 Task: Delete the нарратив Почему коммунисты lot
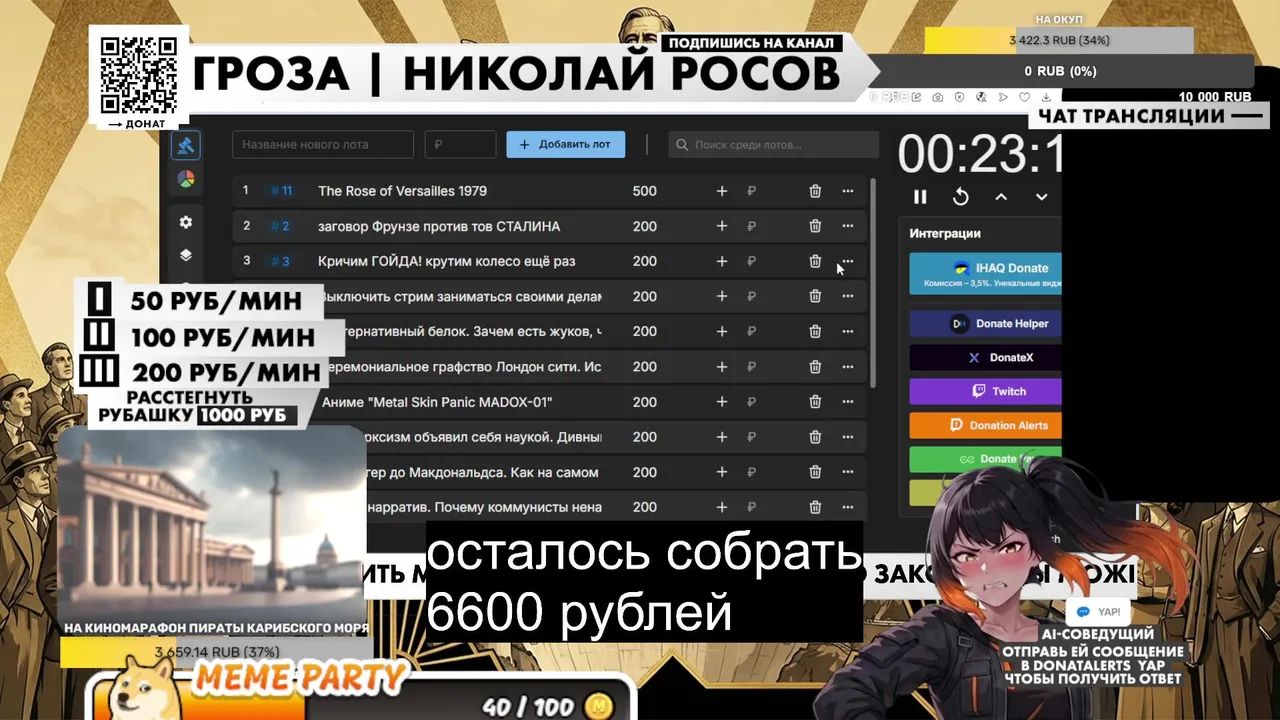[815, 507]
